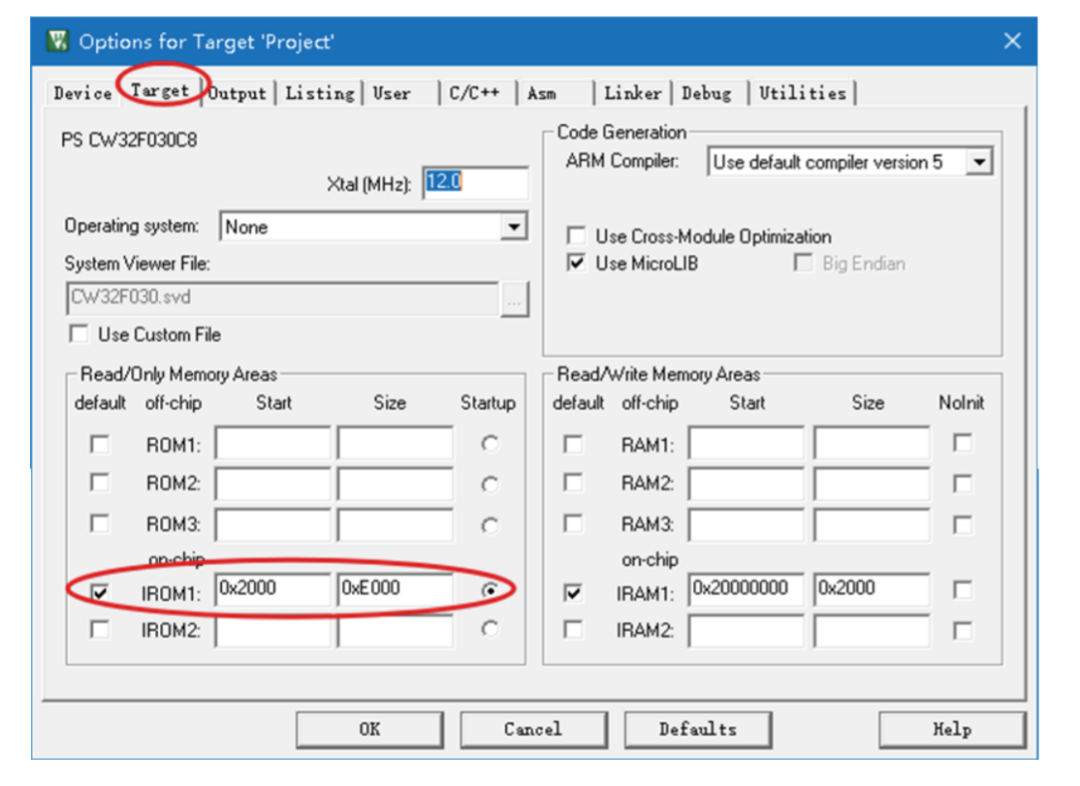The image size is (1080, 786).
Task: Select the ROM3 Startup radio button
Action: [490, 526]
